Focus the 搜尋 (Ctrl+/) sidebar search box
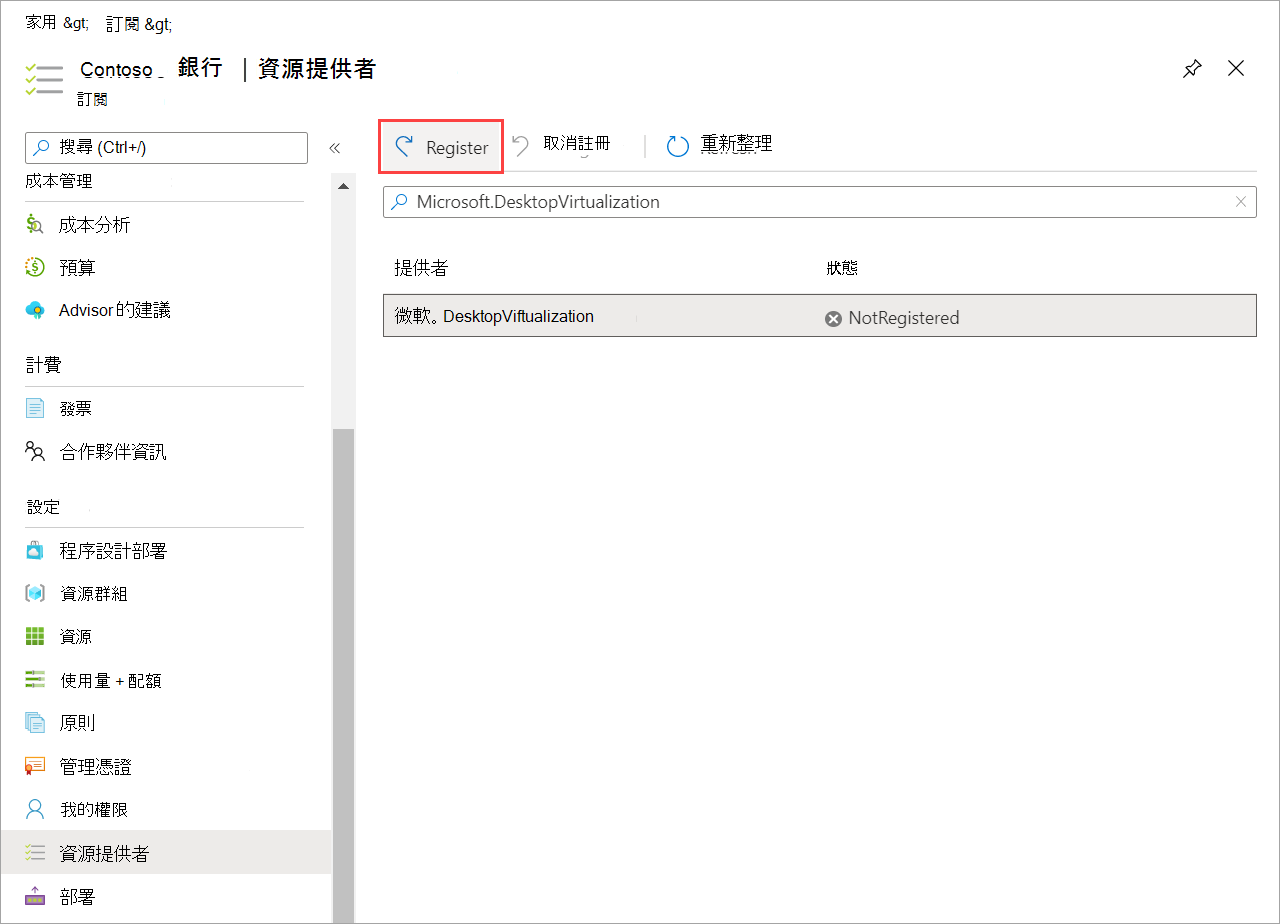This screenshot has height=924, width=1280. coord(166,148)
